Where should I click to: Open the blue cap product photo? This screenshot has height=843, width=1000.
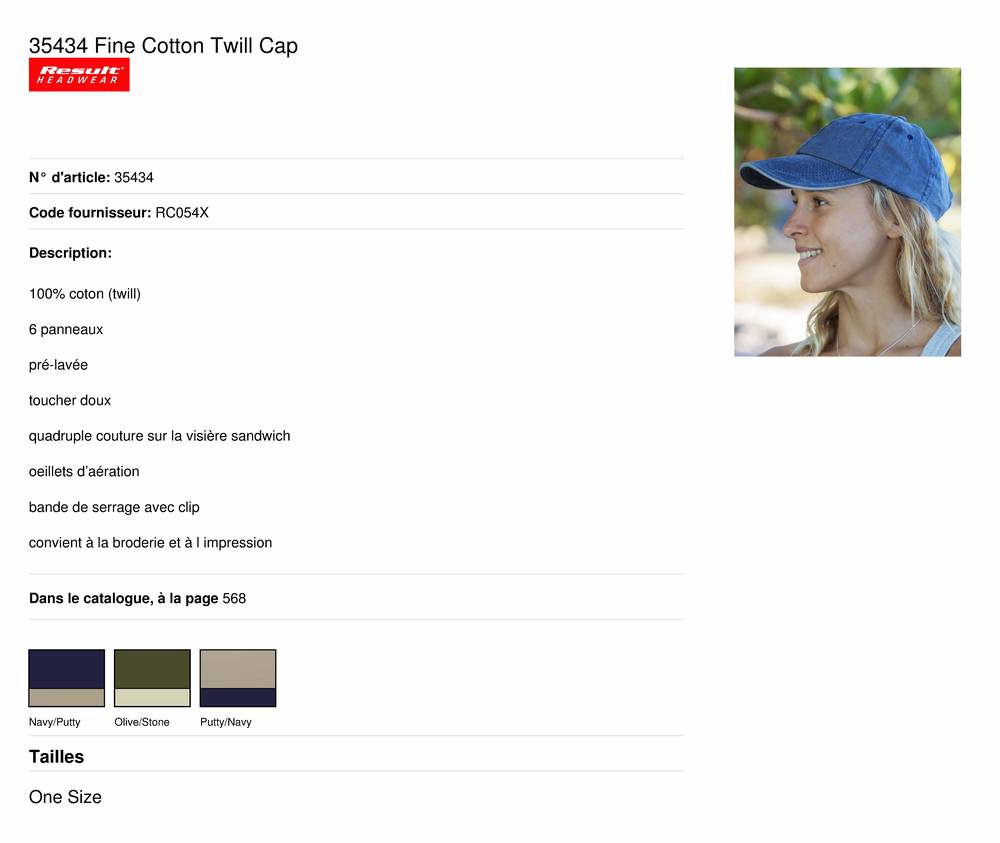coord(847,212)
